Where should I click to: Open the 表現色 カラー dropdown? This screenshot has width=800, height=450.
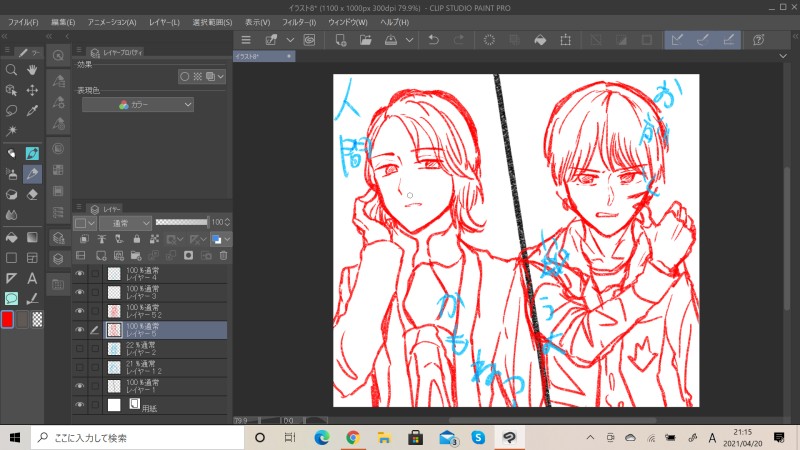tap(138, 105)
